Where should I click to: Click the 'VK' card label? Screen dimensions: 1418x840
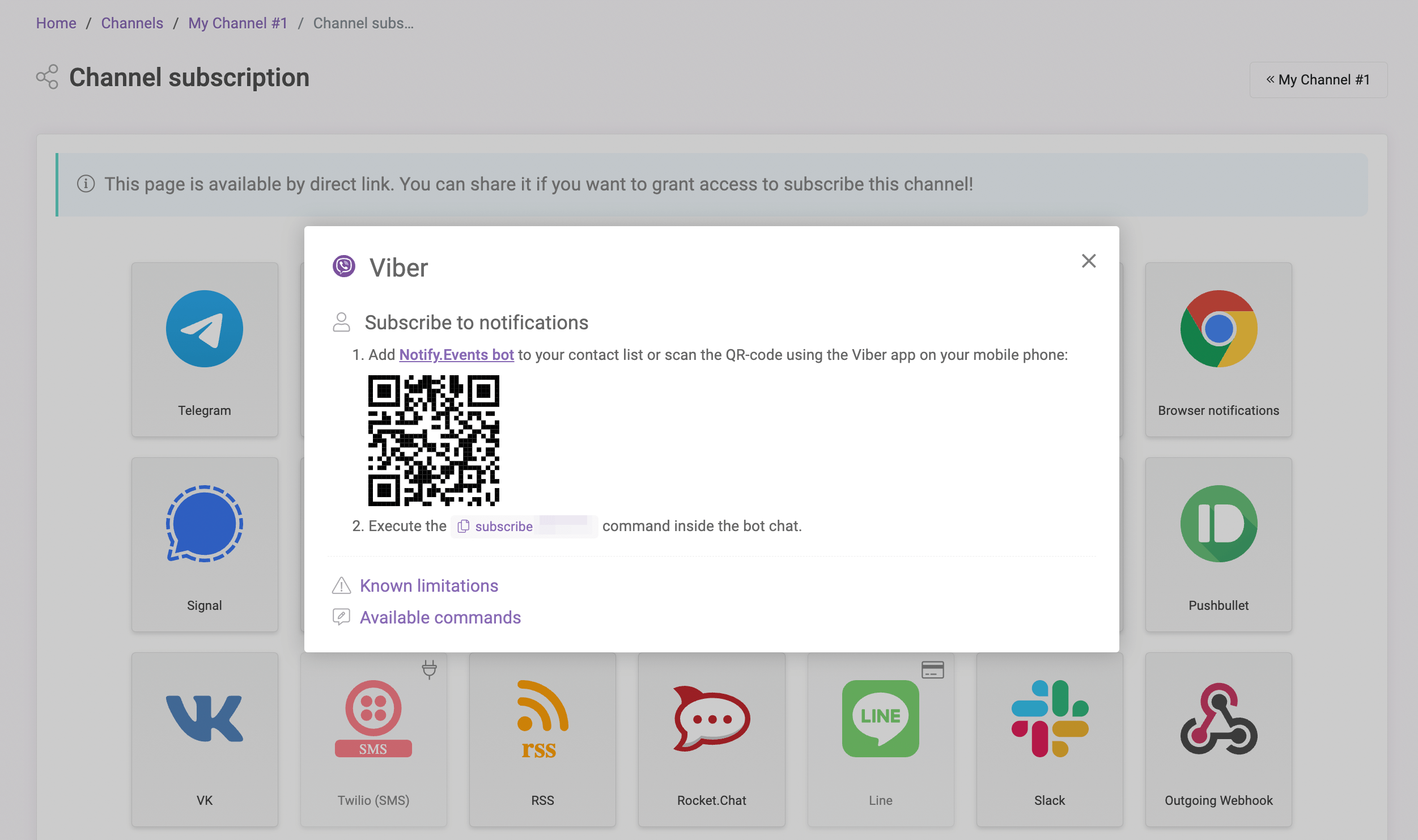point(205,800)
